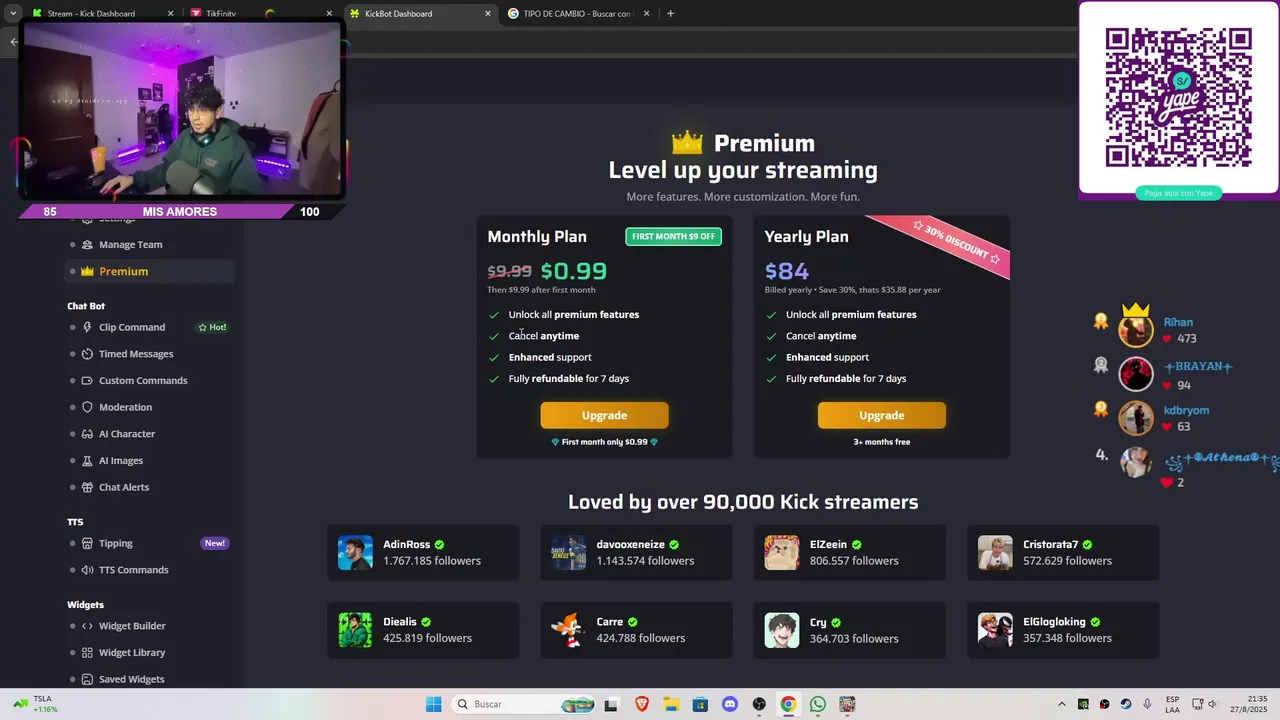1280x720 pixels.
Task: Click the FIRST MONTH $9 OFF badge
Action: (674, 236)
